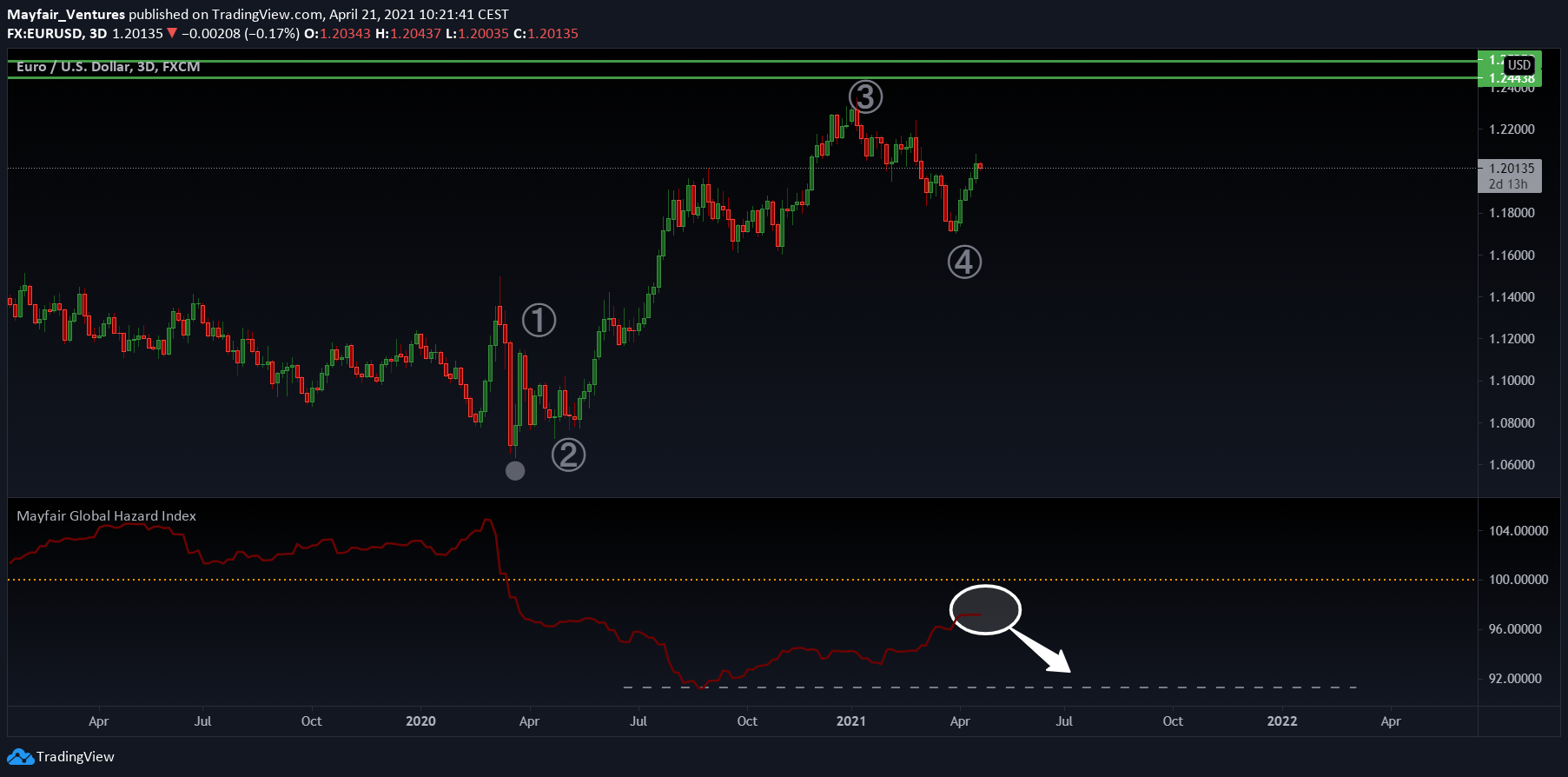Screen dimensions: 1568x777
Task: Click the 104.00000 indicator axis label
Action: (1518, 530)
